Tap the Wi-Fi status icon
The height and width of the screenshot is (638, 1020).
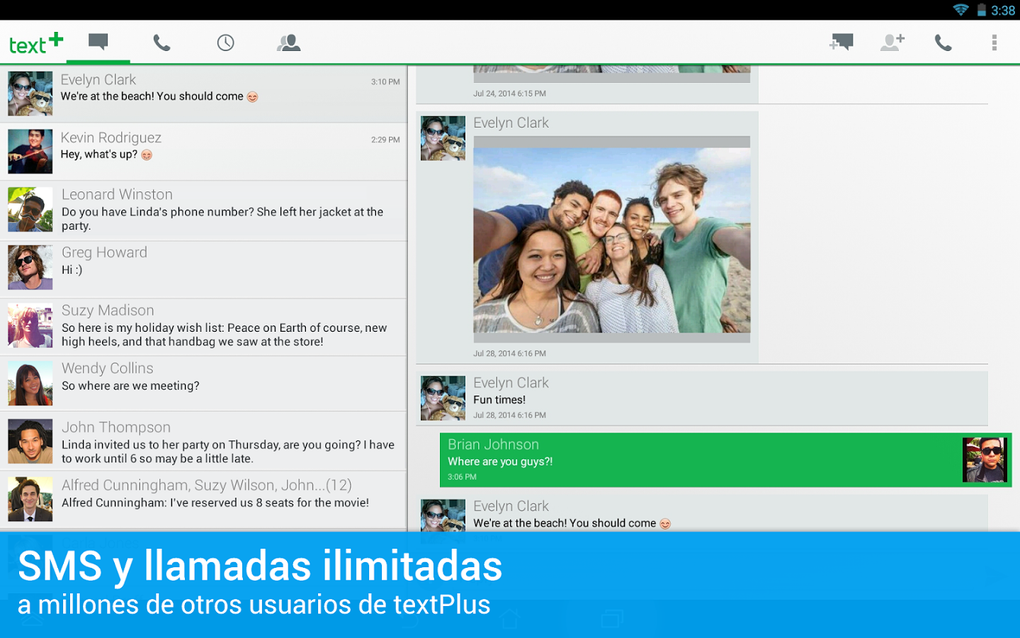point(961,10)
